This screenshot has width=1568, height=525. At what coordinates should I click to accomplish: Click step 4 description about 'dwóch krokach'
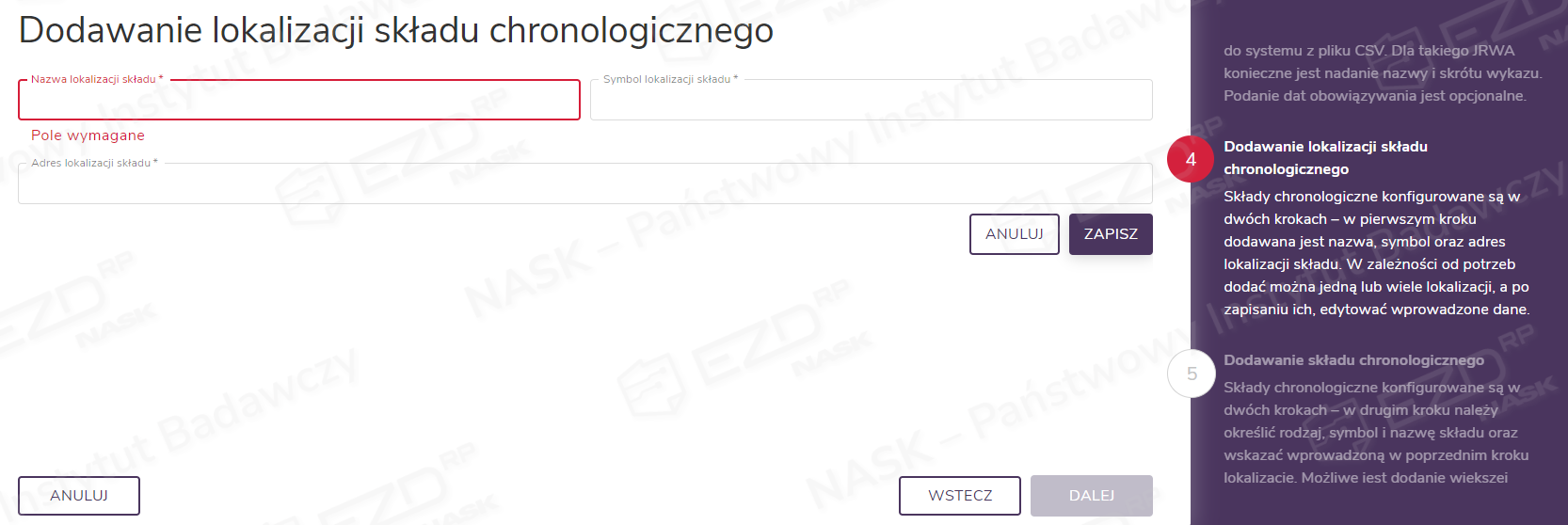(x=1375, y=253)
